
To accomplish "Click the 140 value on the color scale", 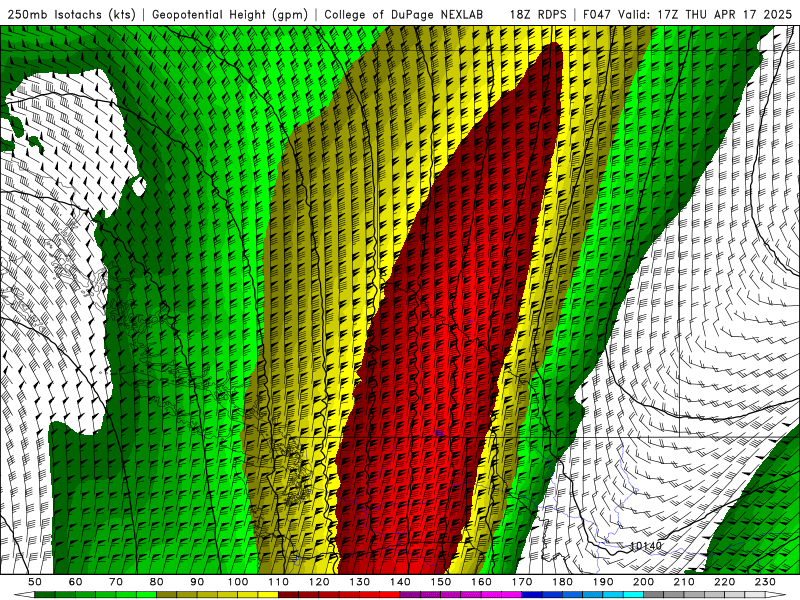I will tap(401, 582).
